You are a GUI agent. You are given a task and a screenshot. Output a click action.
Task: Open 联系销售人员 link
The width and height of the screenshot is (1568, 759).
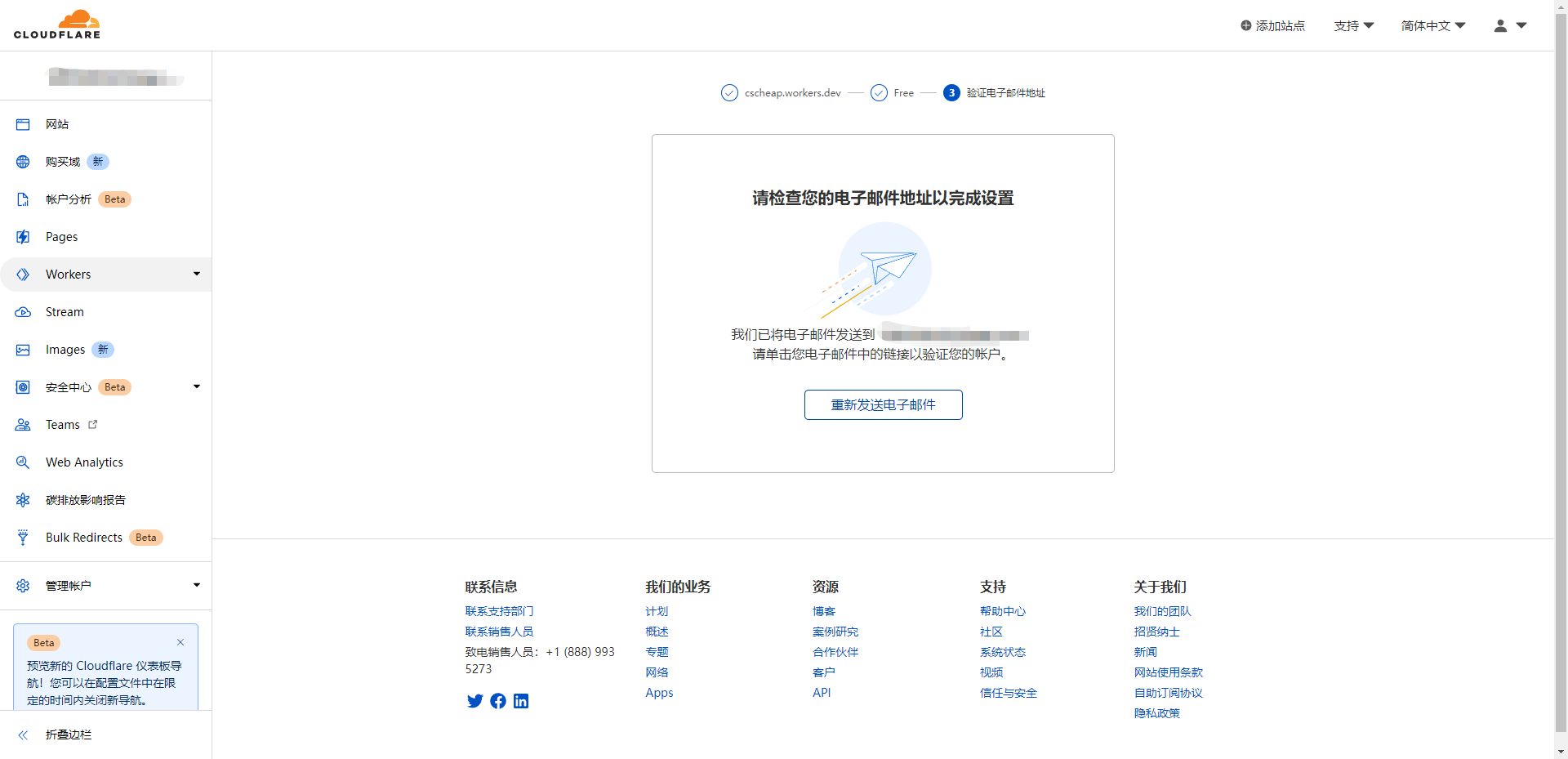pos(499,632)
